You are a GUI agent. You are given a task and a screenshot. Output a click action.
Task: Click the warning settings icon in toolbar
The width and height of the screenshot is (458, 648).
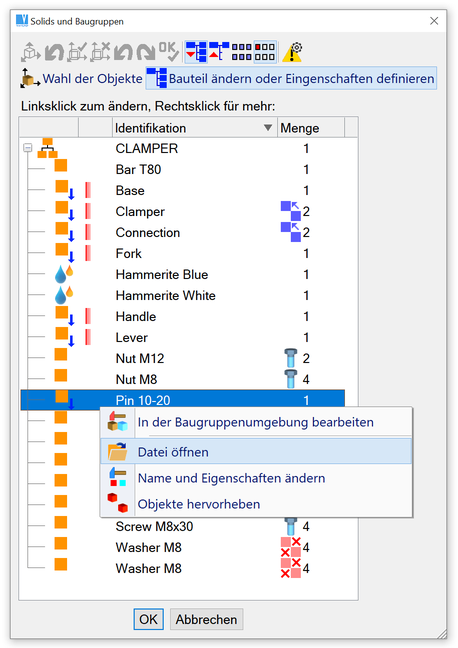click(292, 52)
